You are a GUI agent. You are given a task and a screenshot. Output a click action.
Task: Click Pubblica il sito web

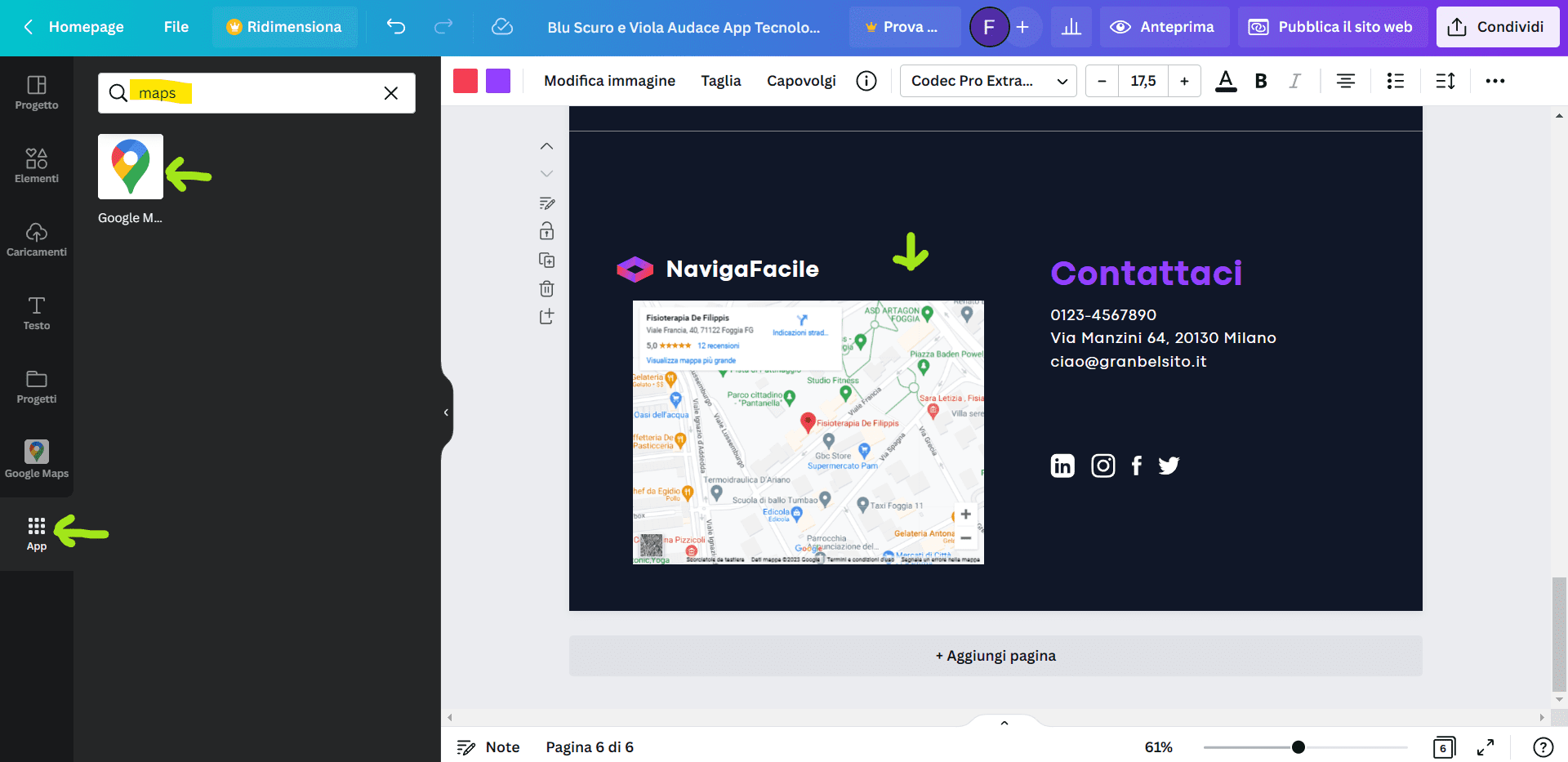(x=1332, y=27)
